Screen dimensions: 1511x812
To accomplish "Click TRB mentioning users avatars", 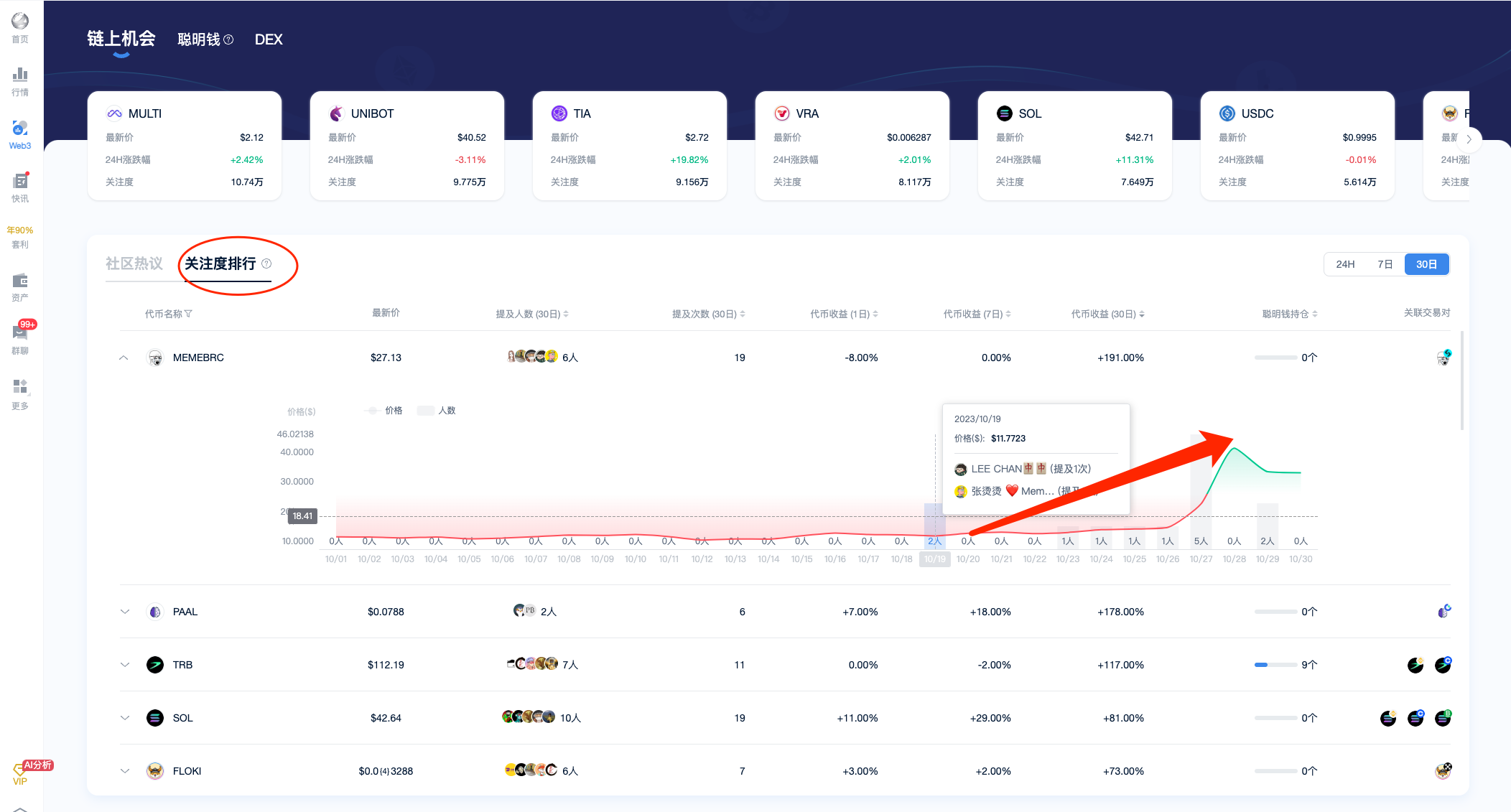I will tap(532, 663).
